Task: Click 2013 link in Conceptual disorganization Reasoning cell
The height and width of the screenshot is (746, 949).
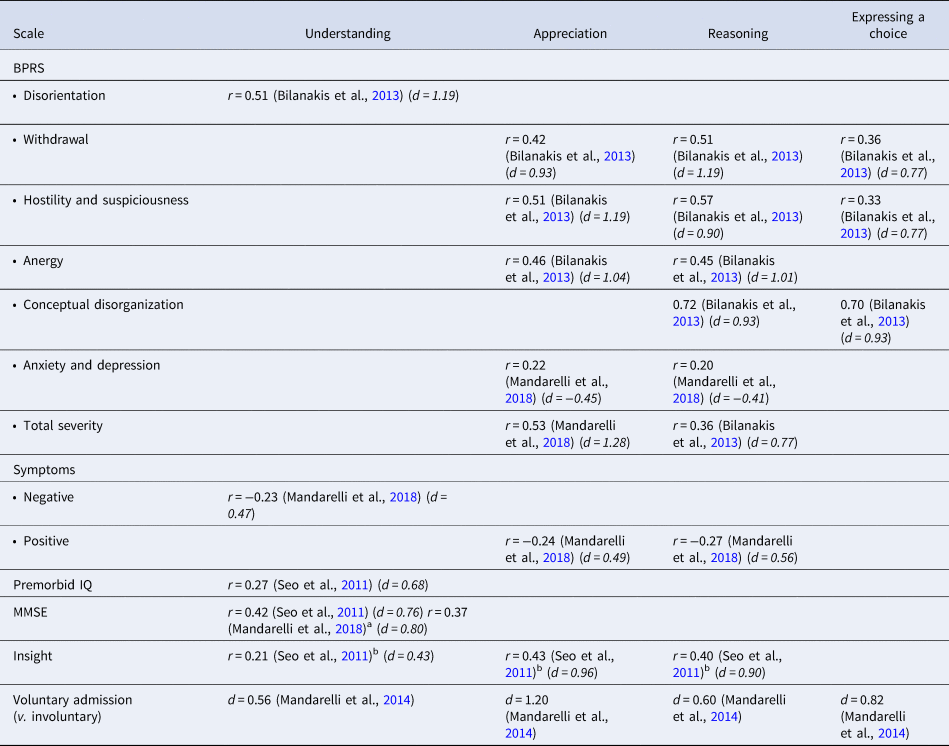Action: pos(687,321)
